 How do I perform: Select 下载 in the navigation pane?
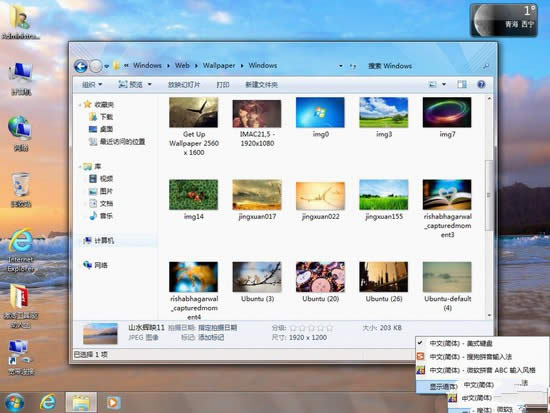click(101, 116)
